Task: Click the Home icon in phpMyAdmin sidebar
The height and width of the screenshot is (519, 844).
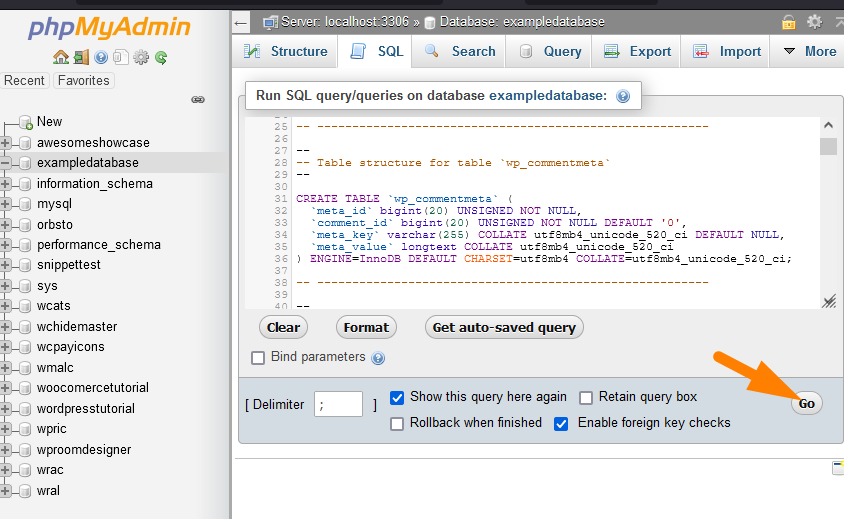Action: pyautogui.click(x=61, y=57)
